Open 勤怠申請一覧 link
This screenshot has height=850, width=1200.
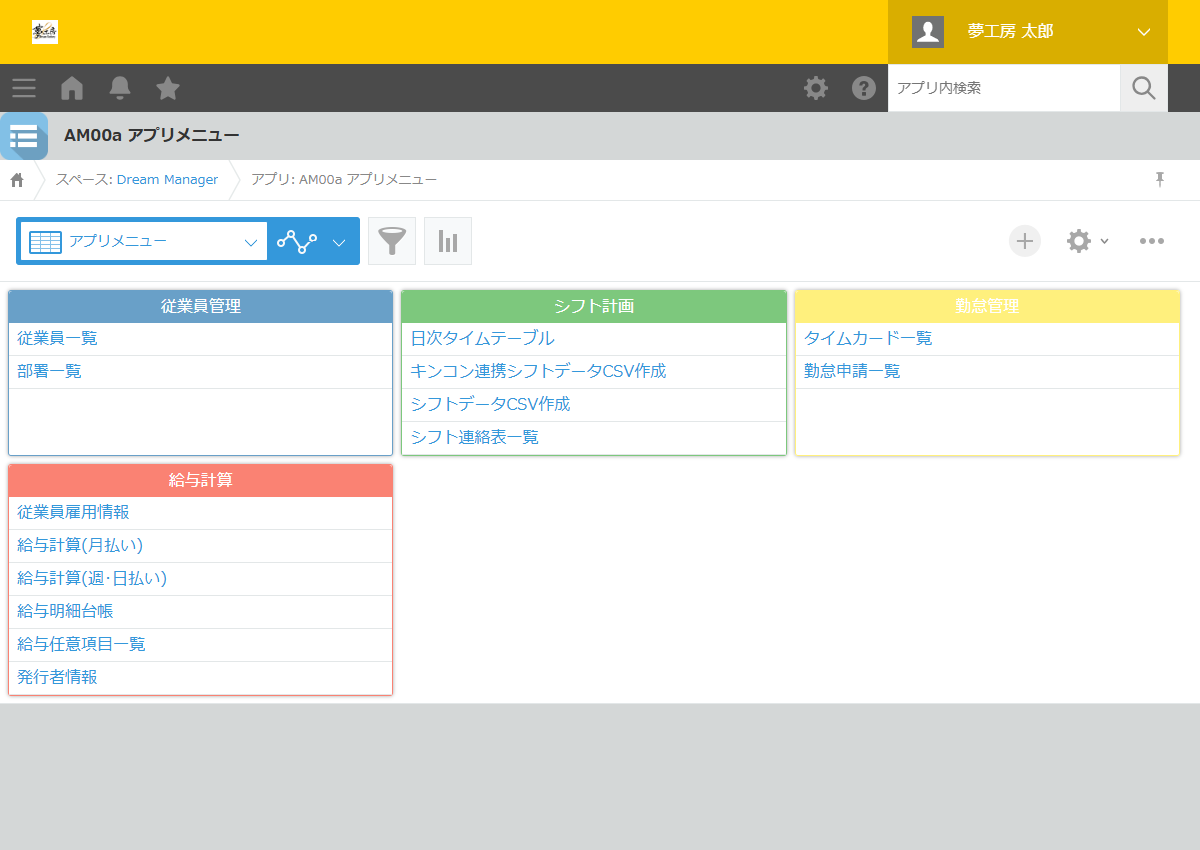click(x=852, y=372)
